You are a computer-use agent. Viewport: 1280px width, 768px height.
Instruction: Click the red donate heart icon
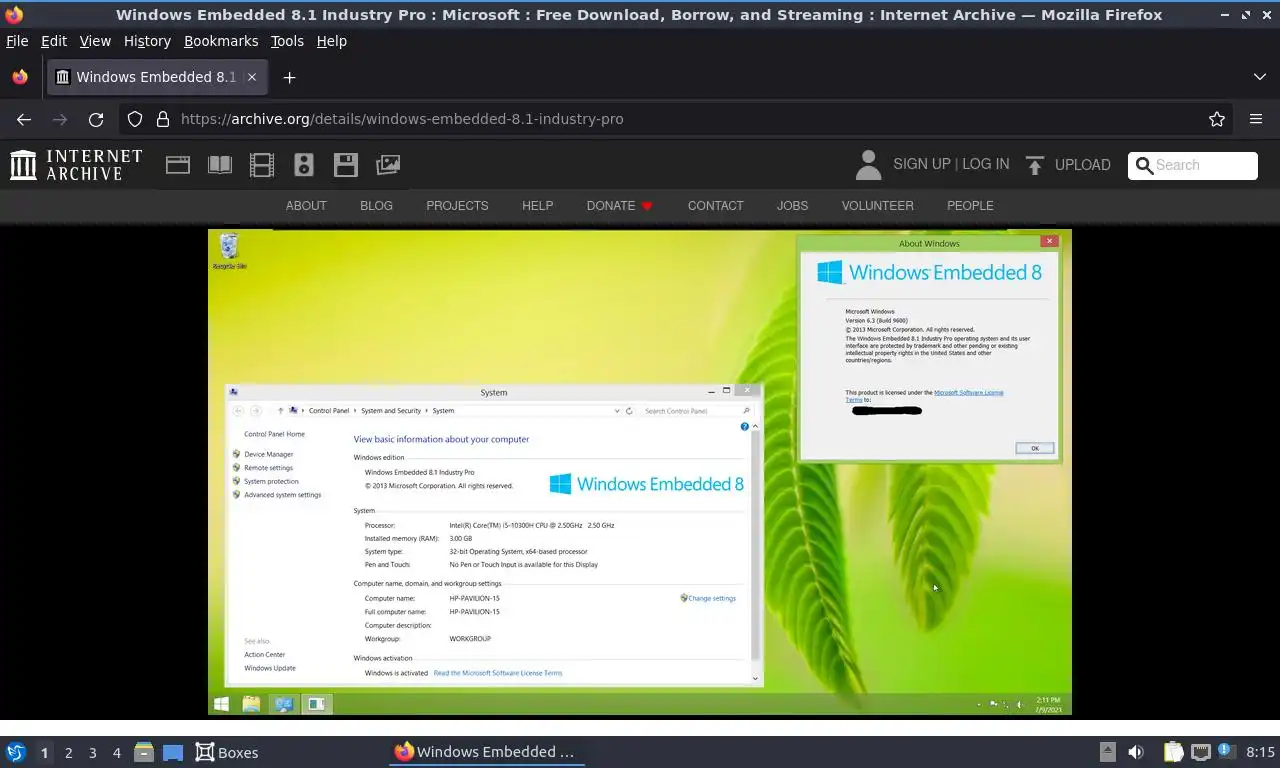(647, 206)
